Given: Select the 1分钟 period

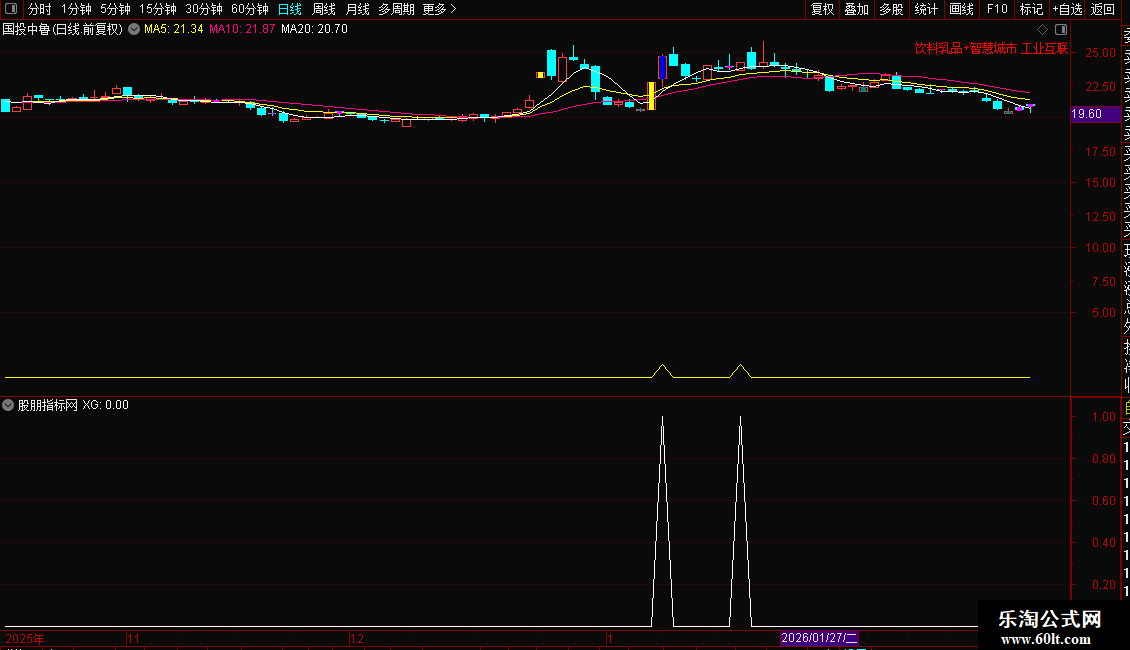Looking at the screenshot, I should pyautogui.click(x=76, y=9).
